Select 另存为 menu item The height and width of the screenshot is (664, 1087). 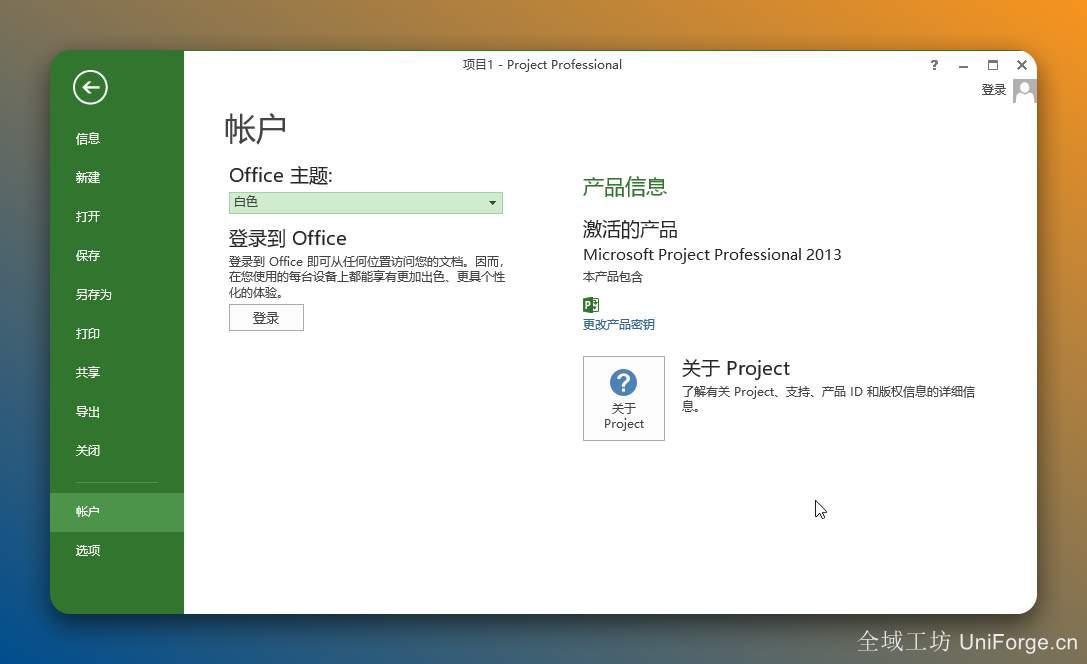[94, 295]
